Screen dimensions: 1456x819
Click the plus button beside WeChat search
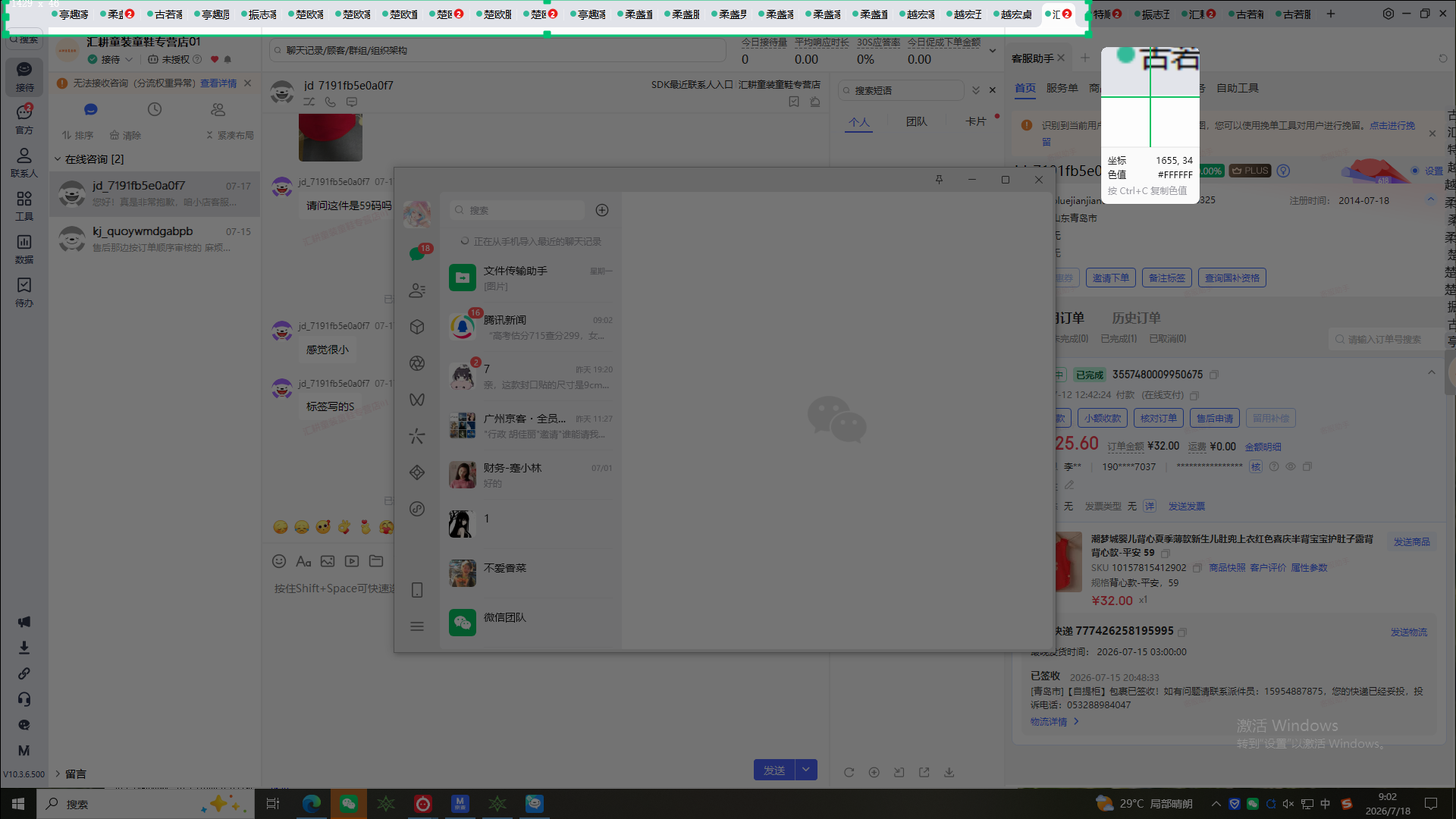pos(602,210)
